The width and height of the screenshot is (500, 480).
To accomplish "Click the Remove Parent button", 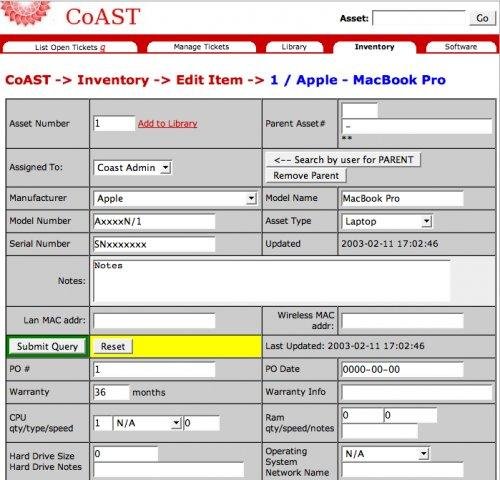I will pos(306,176).
